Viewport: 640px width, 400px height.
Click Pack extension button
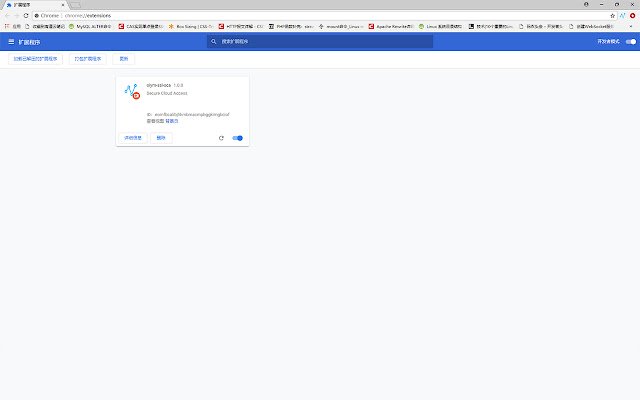tap(88, 59)
